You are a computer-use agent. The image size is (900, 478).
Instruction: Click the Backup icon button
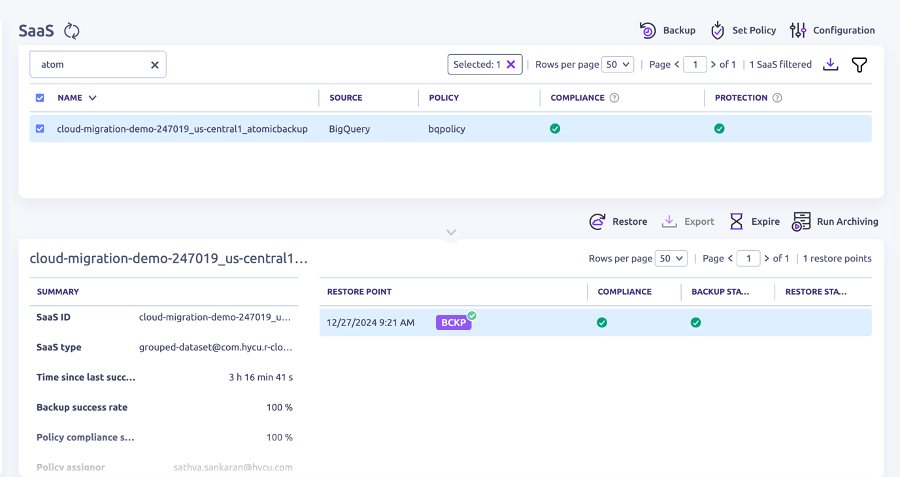[648, 30]
